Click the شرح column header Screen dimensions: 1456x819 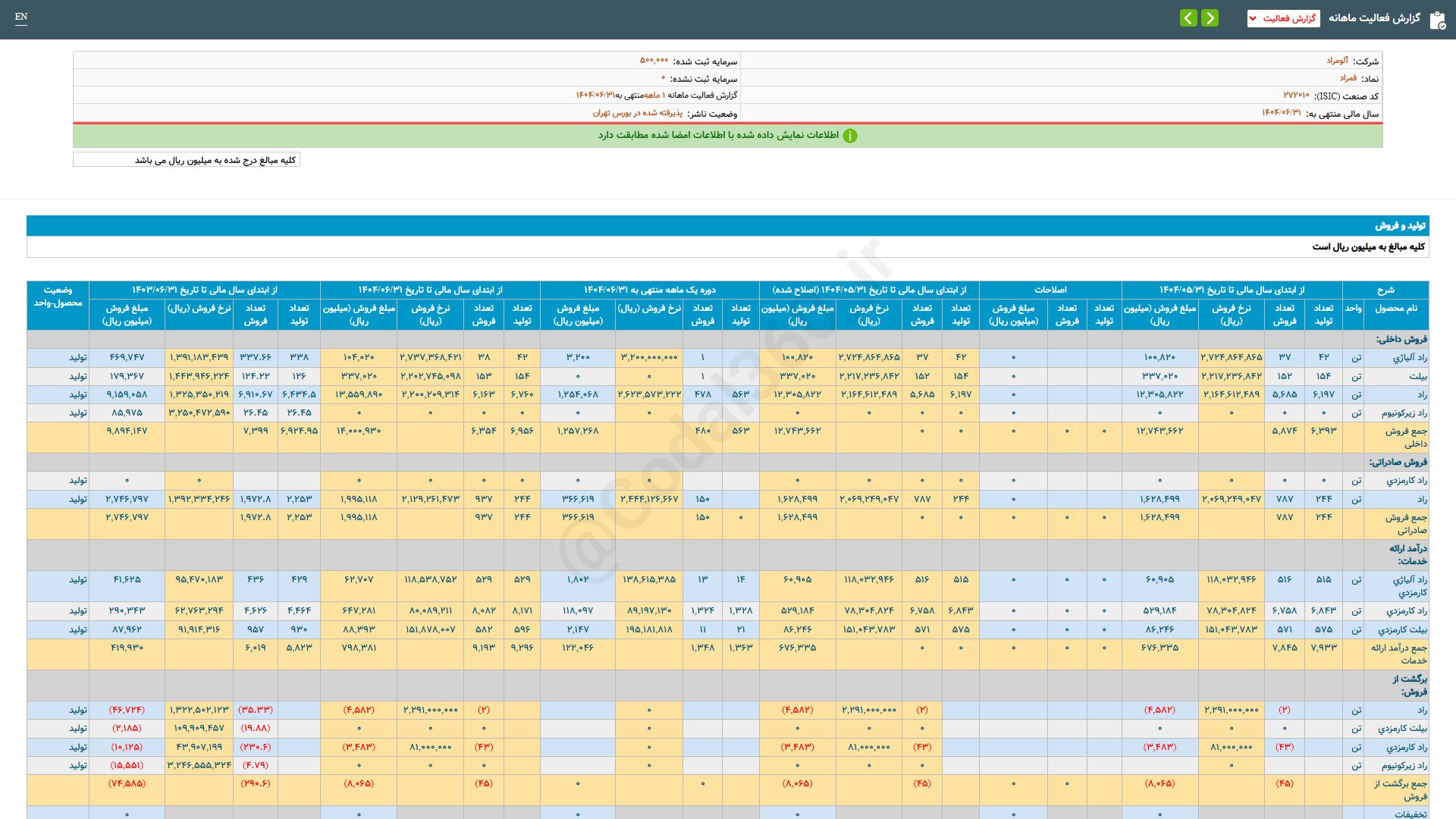[x=1385, y=290]
